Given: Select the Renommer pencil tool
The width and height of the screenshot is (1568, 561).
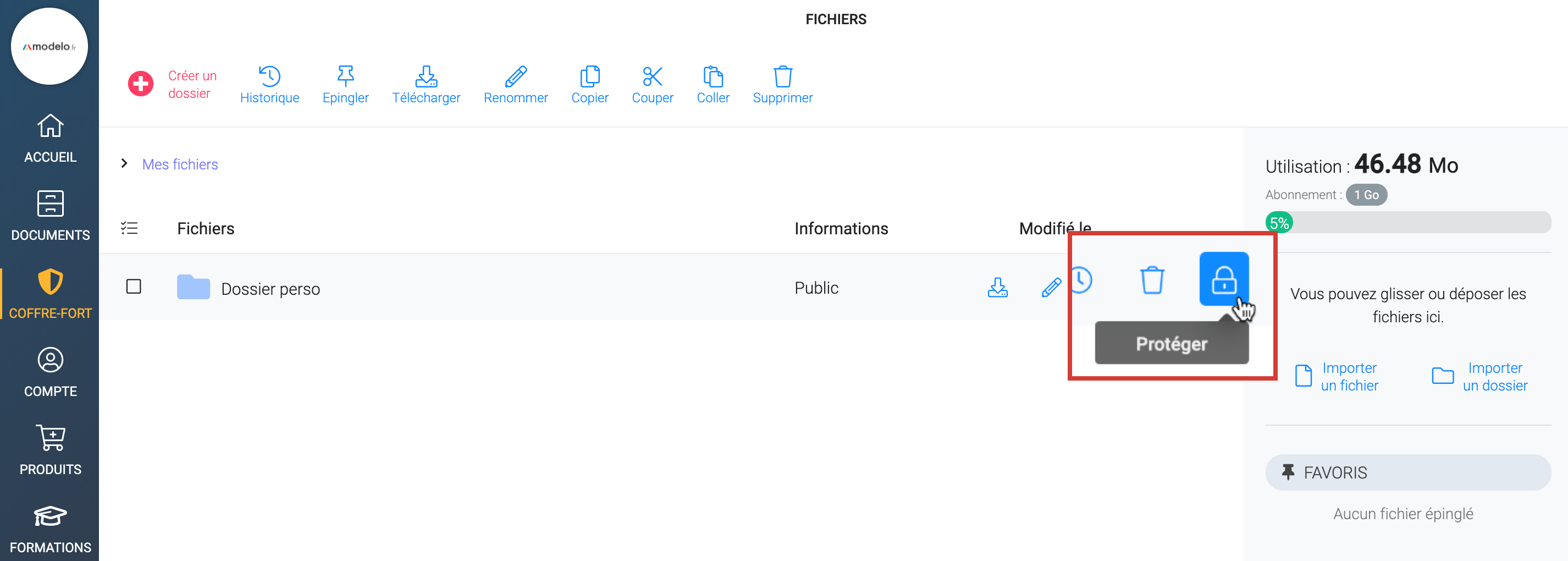Looking at the screenshot, I should point(516,77).
